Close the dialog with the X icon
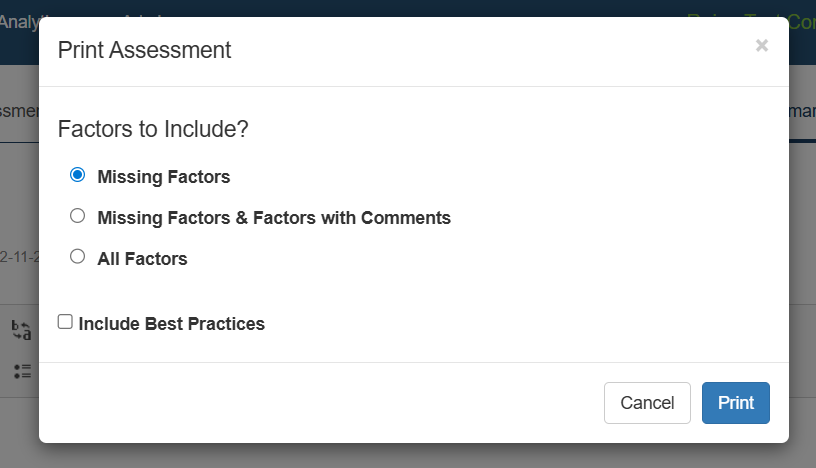Screen dimensions: 816x468 pos(762,46)
